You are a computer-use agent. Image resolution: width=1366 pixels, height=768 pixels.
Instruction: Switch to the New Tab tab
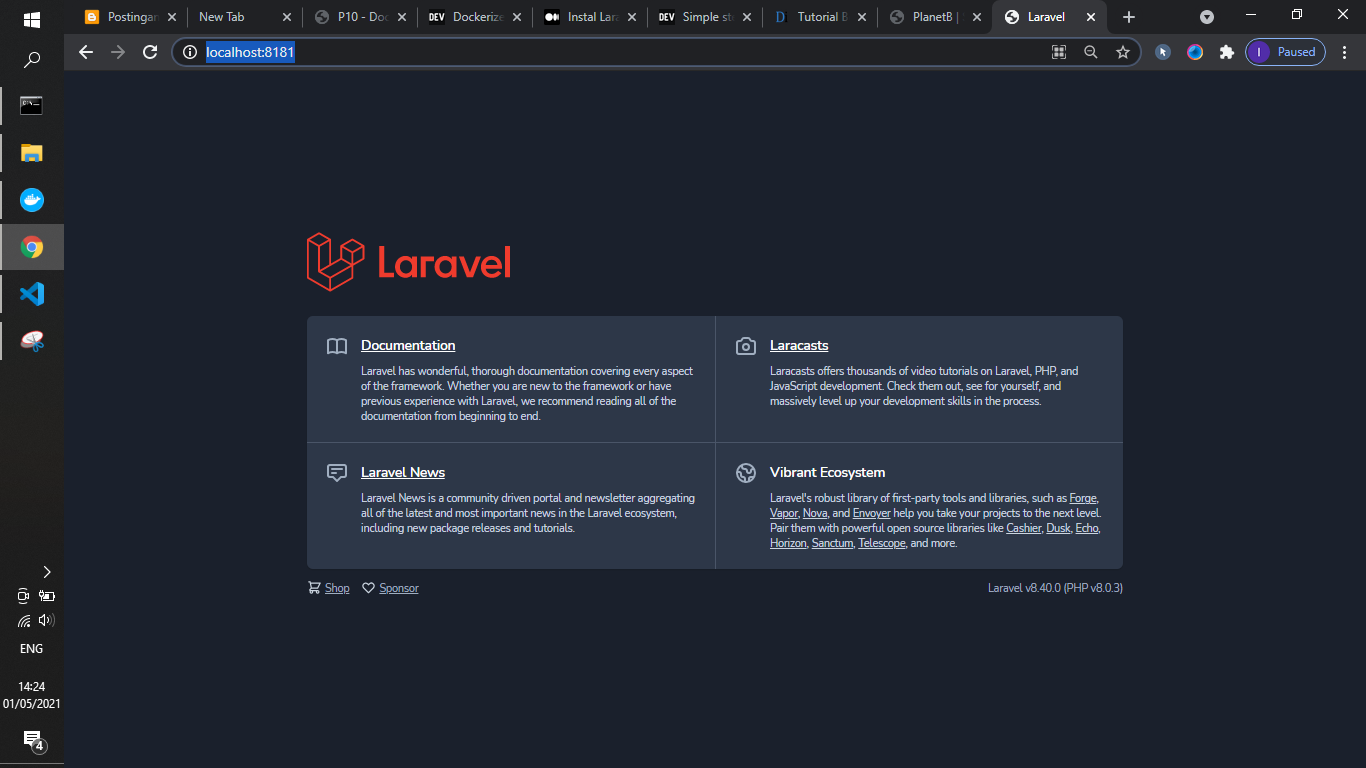click(x=244, y=17)
